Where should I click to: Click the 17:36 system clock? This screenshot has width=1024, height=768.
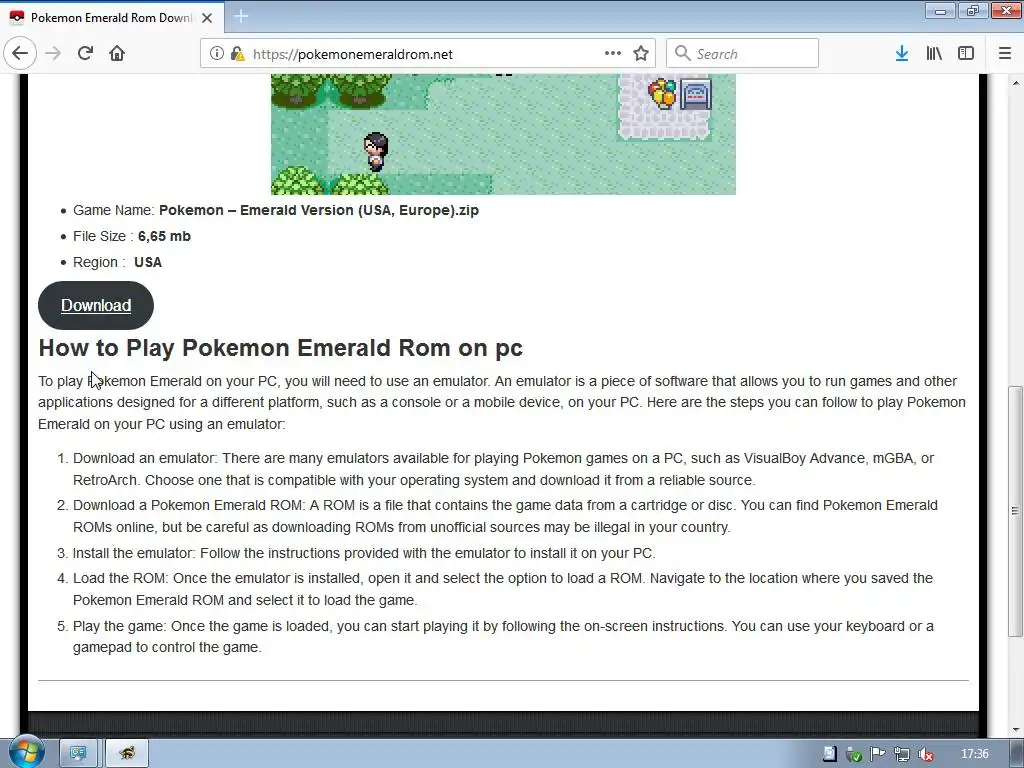pyautogui.click(x=975, y=754)
